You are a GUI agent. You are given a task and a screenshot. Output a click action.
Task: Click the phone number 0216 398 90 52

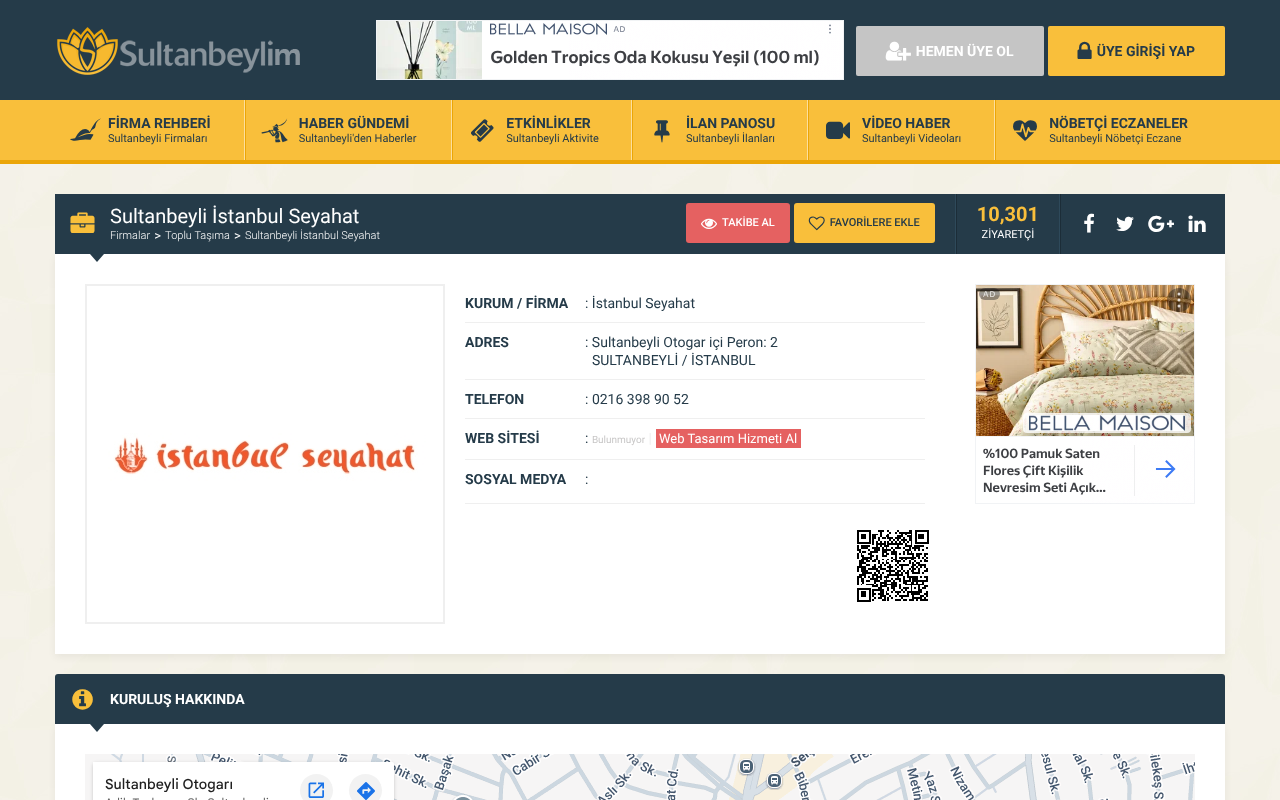click(640, 399)
